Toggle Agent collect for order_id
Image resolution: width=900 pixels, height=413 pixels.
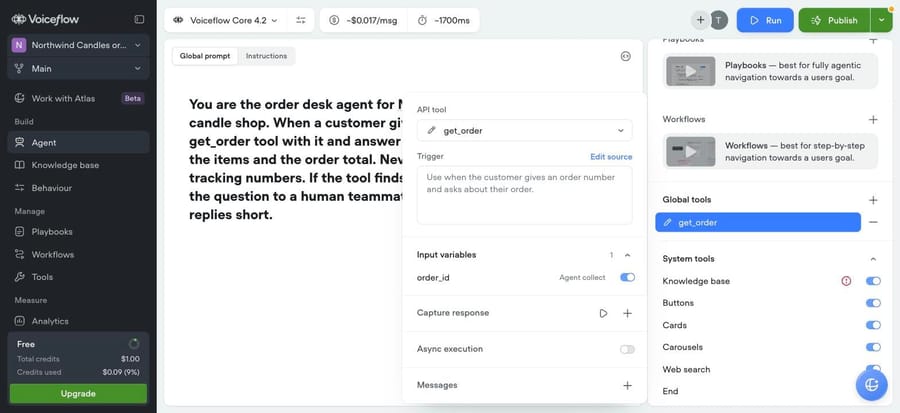(627, 278)
